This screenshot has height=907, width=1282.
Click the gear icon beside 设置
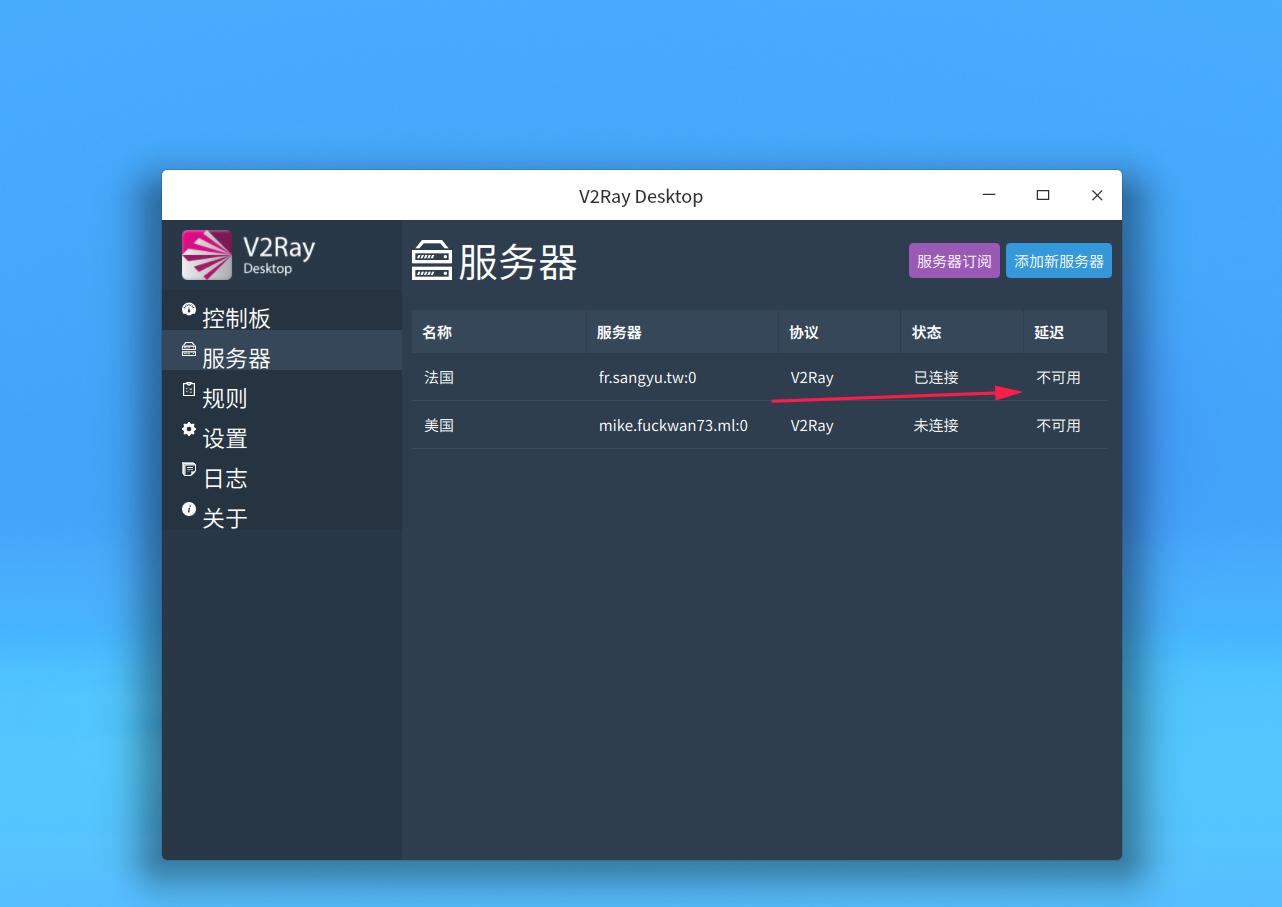pyautogui.click(x=189, y=429)
